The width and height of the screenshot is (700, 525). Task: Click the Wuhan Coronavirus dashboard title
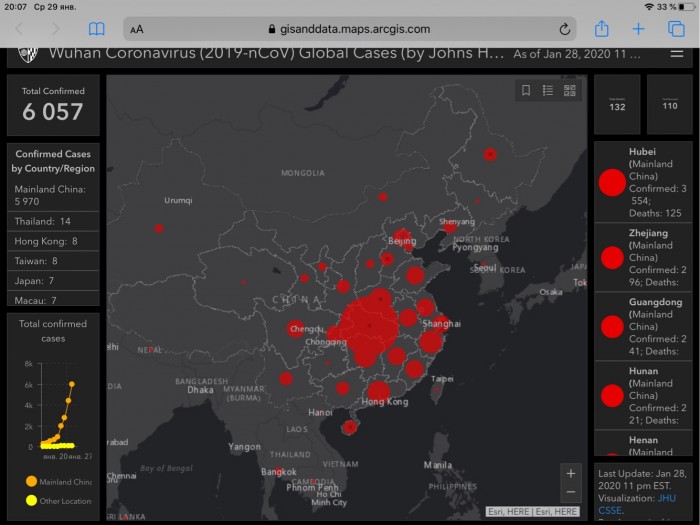coord(276,54)
